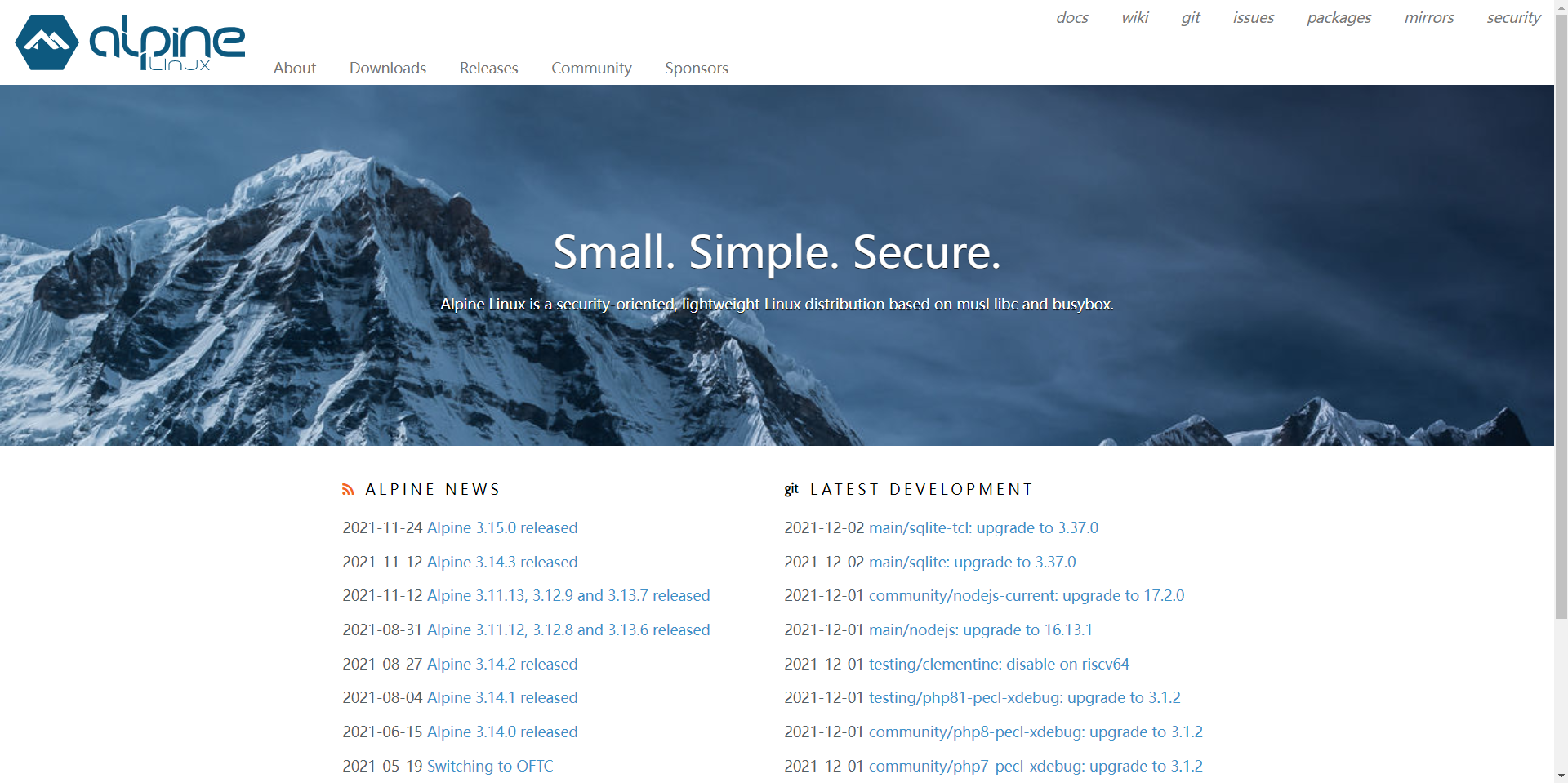Open the community/nodejs-current upgrade commit
This screenshot has height=783, width=1568.
(1027, 595)
